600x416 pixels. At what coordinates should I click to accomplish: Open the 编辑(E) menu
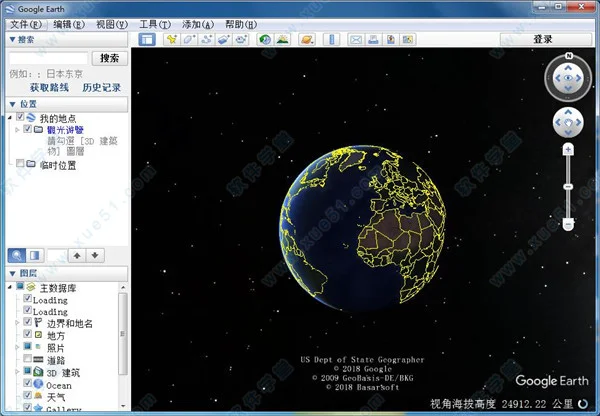point(69,24)
